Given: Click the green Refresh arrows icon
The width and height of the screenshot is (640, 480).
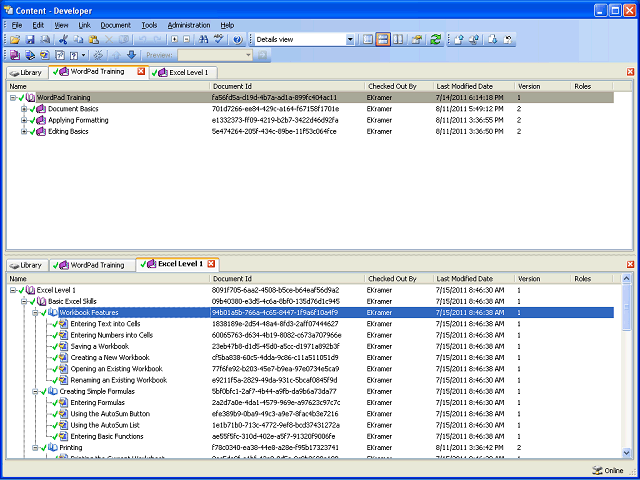Looking at the screenshot, I should point(435,40).
